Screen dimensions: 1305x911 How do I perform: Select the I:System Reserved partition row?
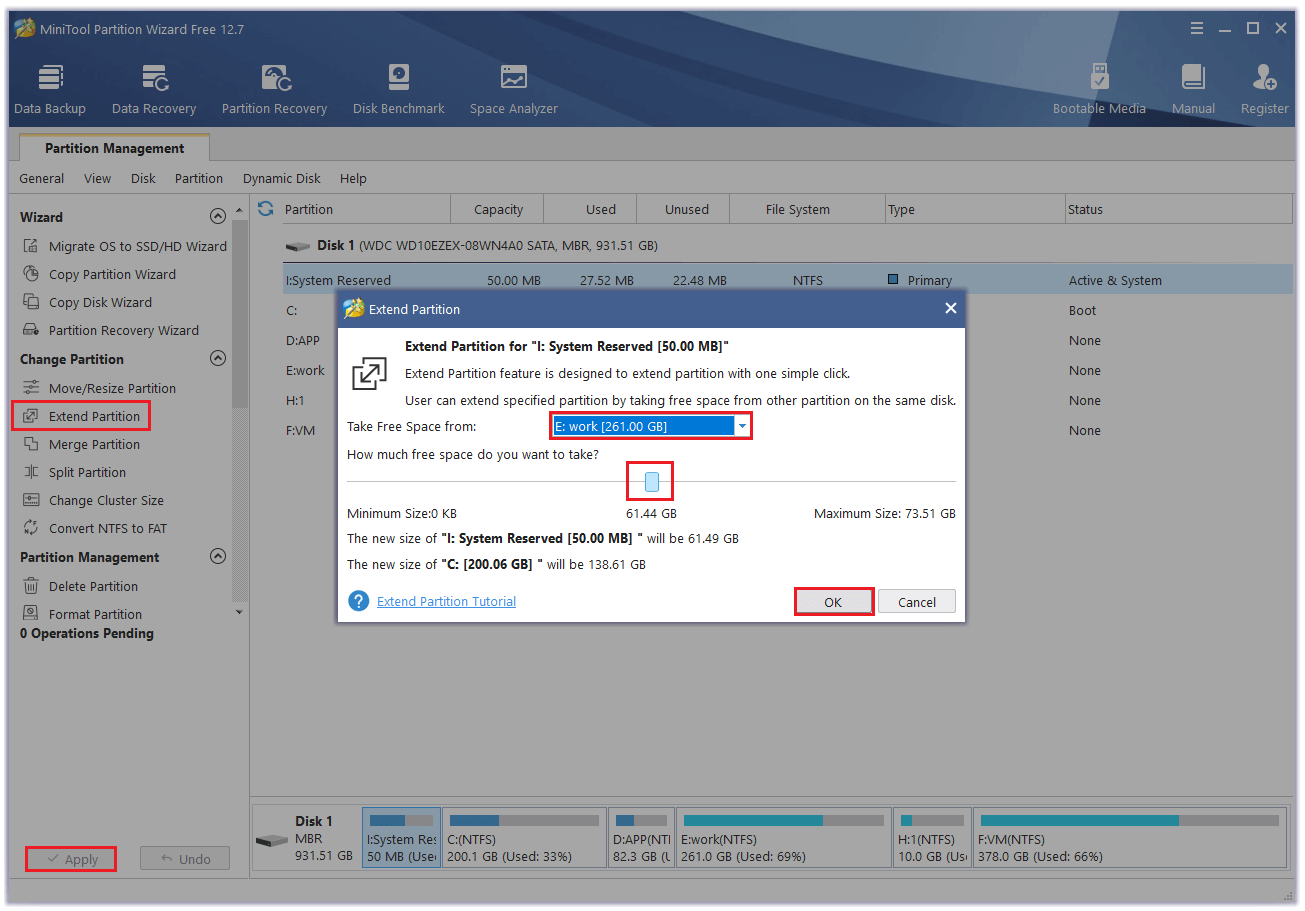(788, 280)
